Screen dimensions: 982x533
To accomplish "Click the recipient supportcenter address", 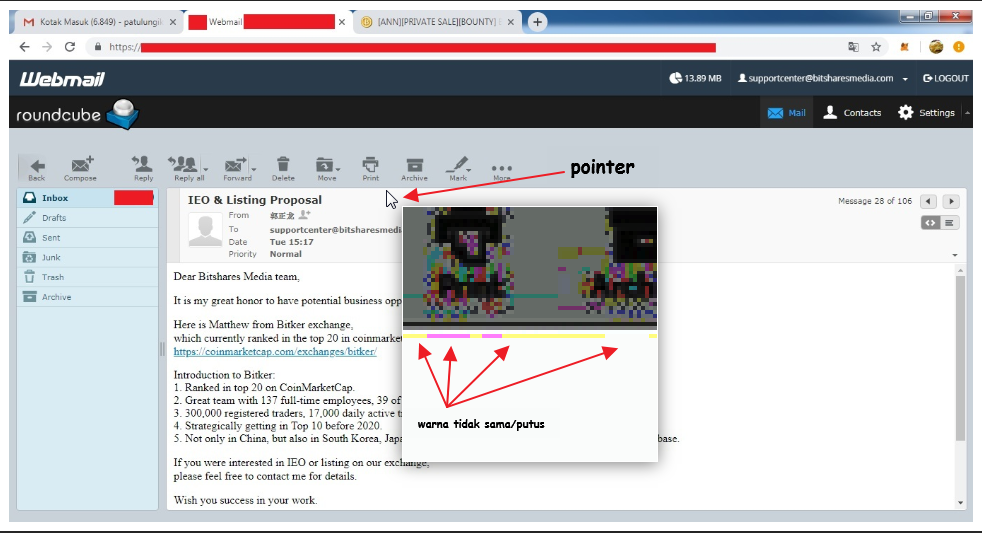I will pyautogui.click(x=335, y=230).
